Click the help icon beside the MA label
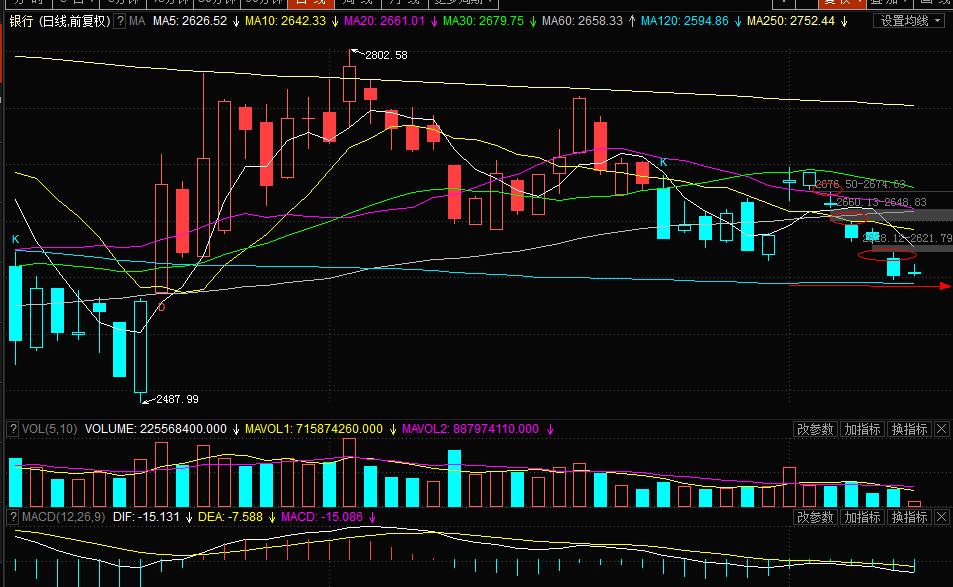The image size is (953, 587). coord(118,21)
